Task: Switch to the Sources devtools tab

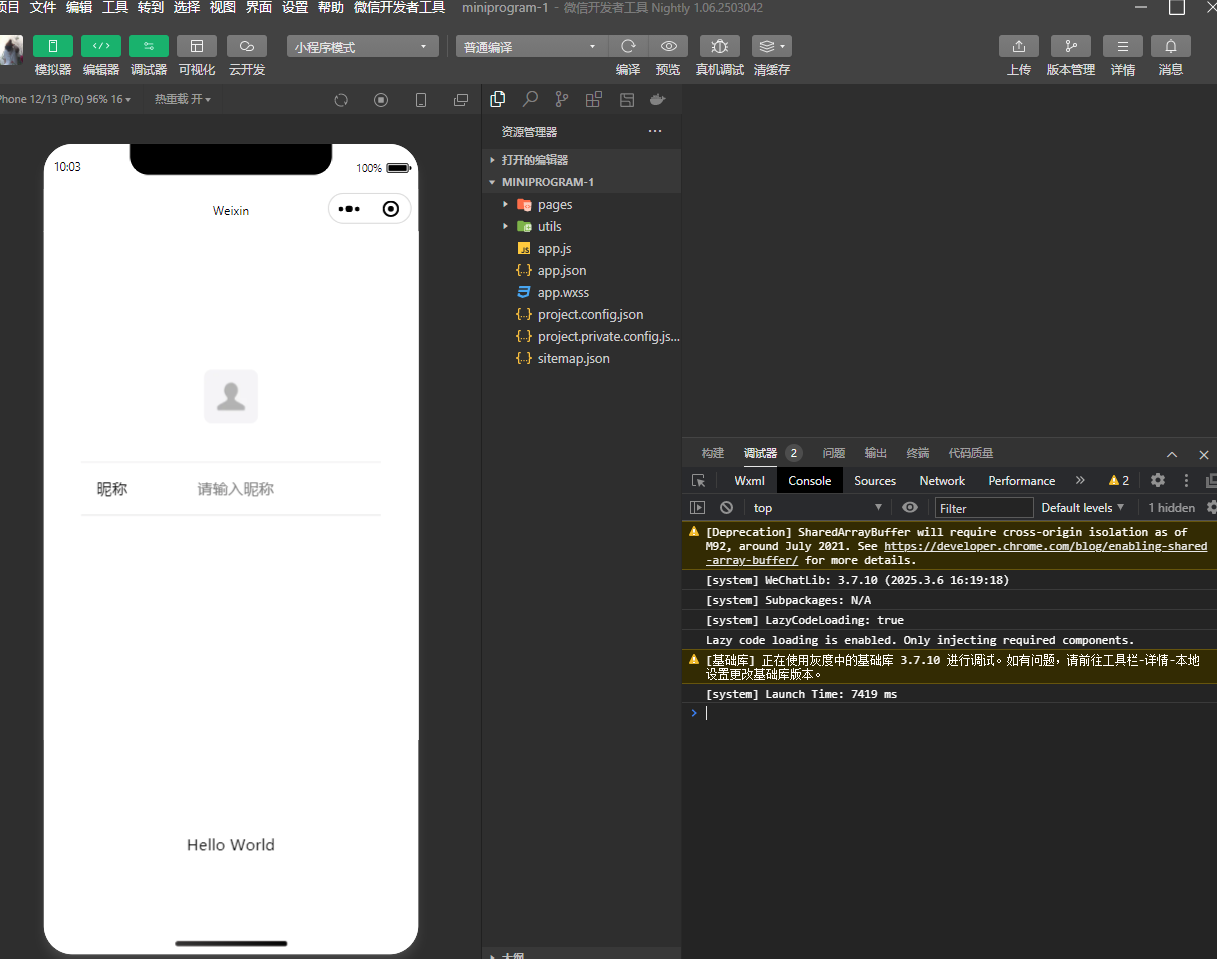Action: point(875,480)
